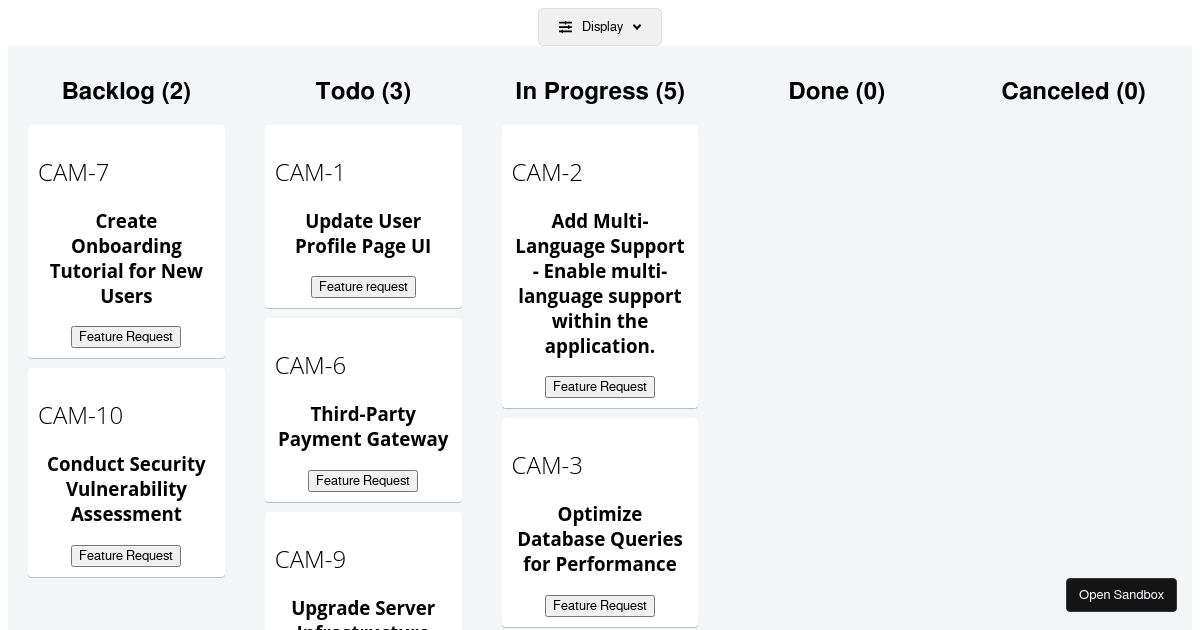The height and width of the screenshot is (630, 1200).
Task: Click the Feature Request label on CAM-2
Action: tap(600, 387)
